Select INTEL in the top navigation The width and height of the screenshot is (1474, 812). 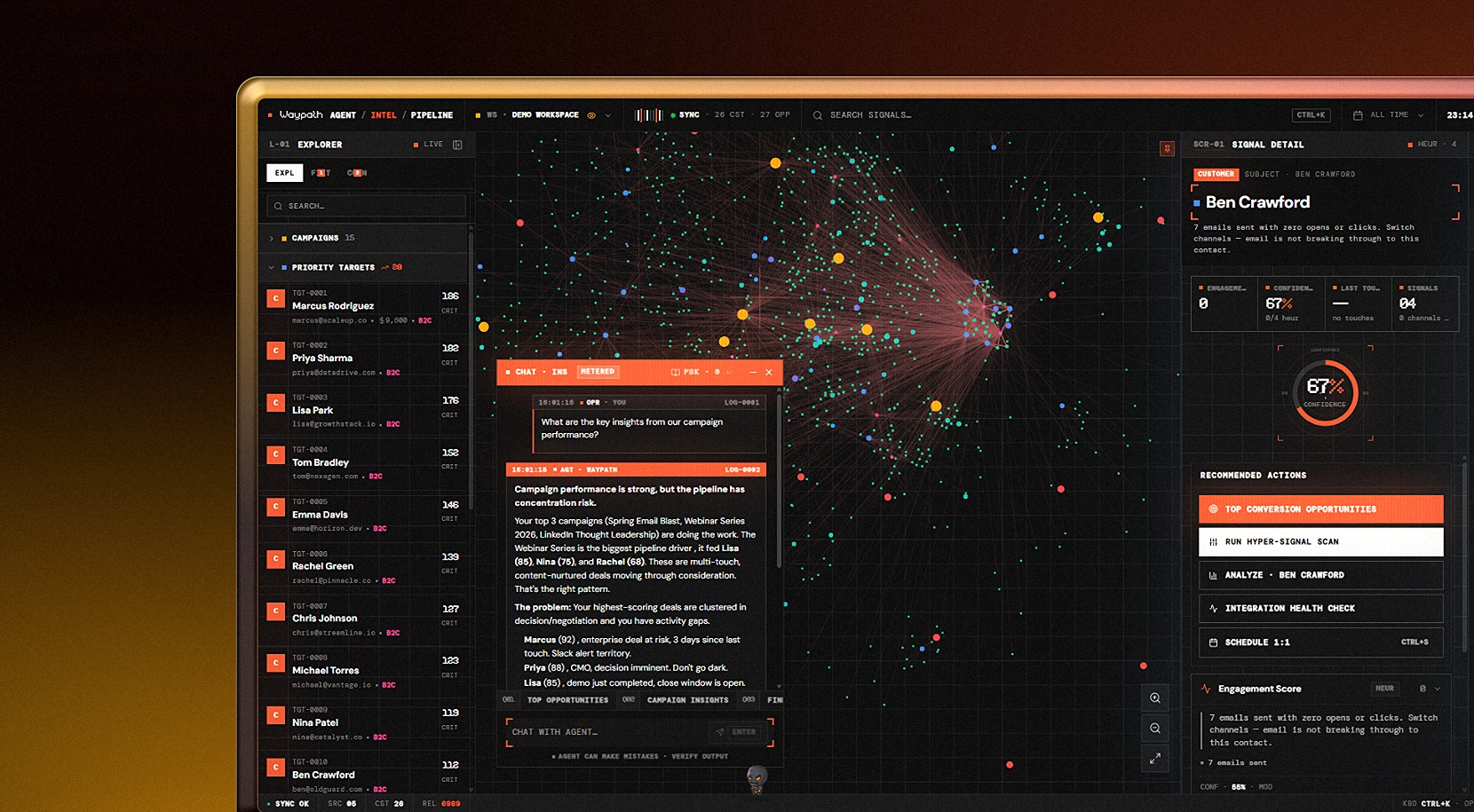(x=384, y=114)
